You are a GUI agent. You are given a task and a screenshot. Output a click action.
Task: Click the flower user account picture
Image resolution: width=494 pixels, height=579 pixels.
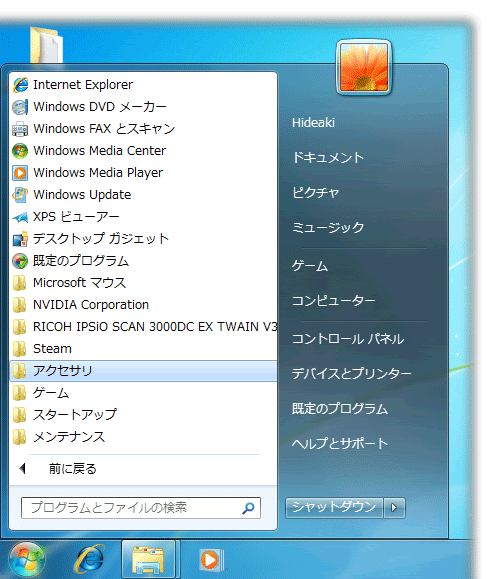click(364, 67)
